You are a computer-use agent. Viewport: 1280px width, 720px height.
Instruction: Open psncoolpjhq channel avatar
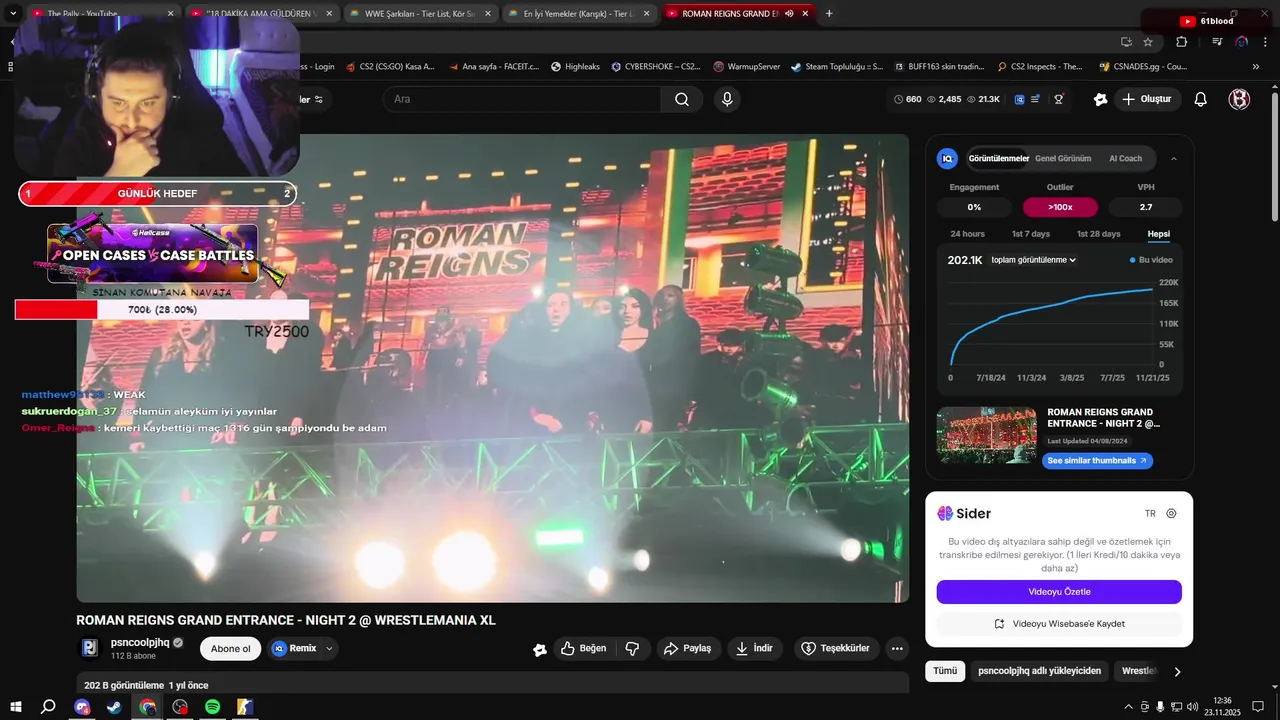point(90,648)
